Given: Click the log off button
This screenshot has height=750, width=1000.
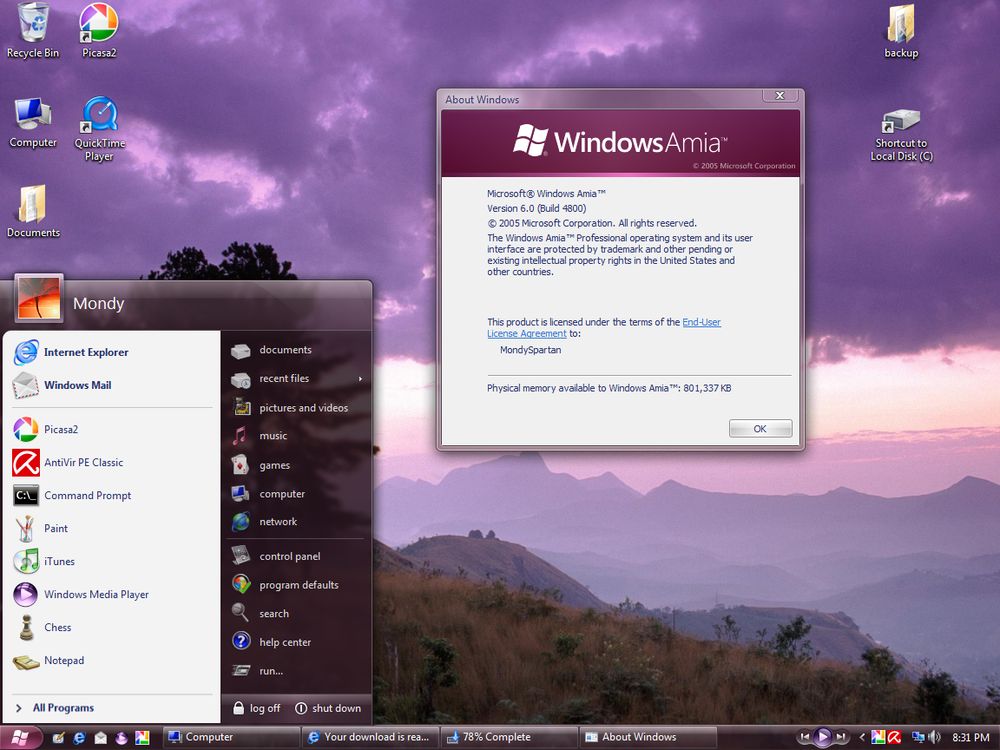Looking at the screenshot, I should 256,709.
